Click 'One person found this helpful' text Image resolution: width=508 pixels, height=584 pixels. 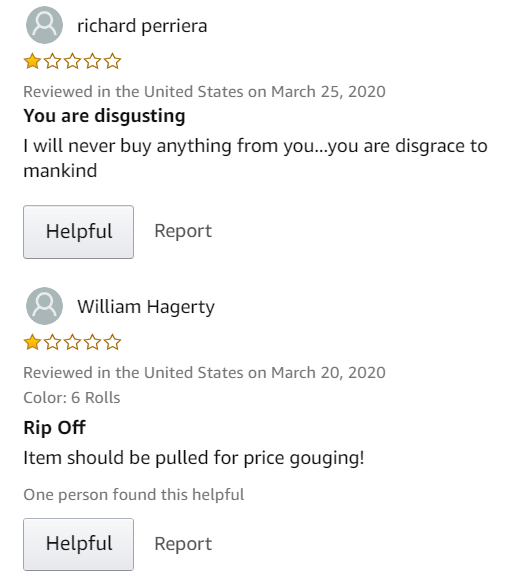134,495
